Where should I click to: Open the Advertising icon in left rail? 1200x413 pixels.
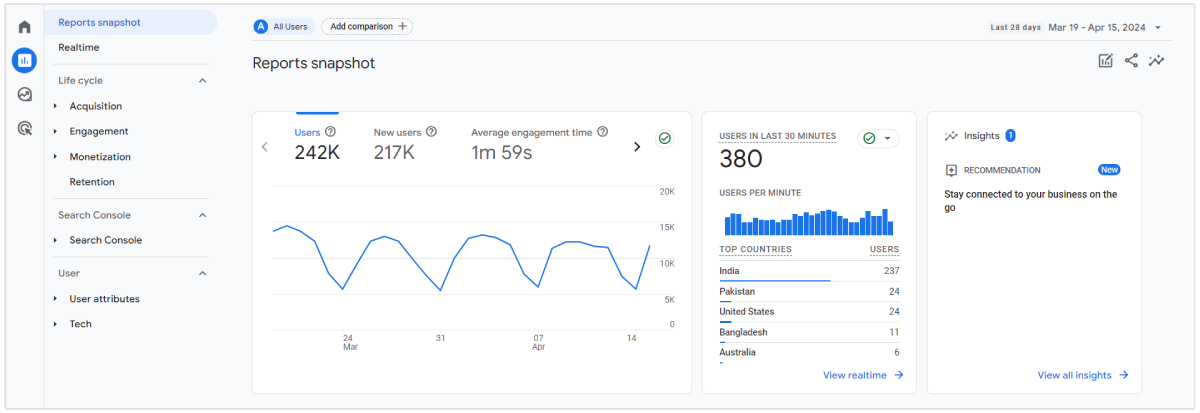[25, 128]
